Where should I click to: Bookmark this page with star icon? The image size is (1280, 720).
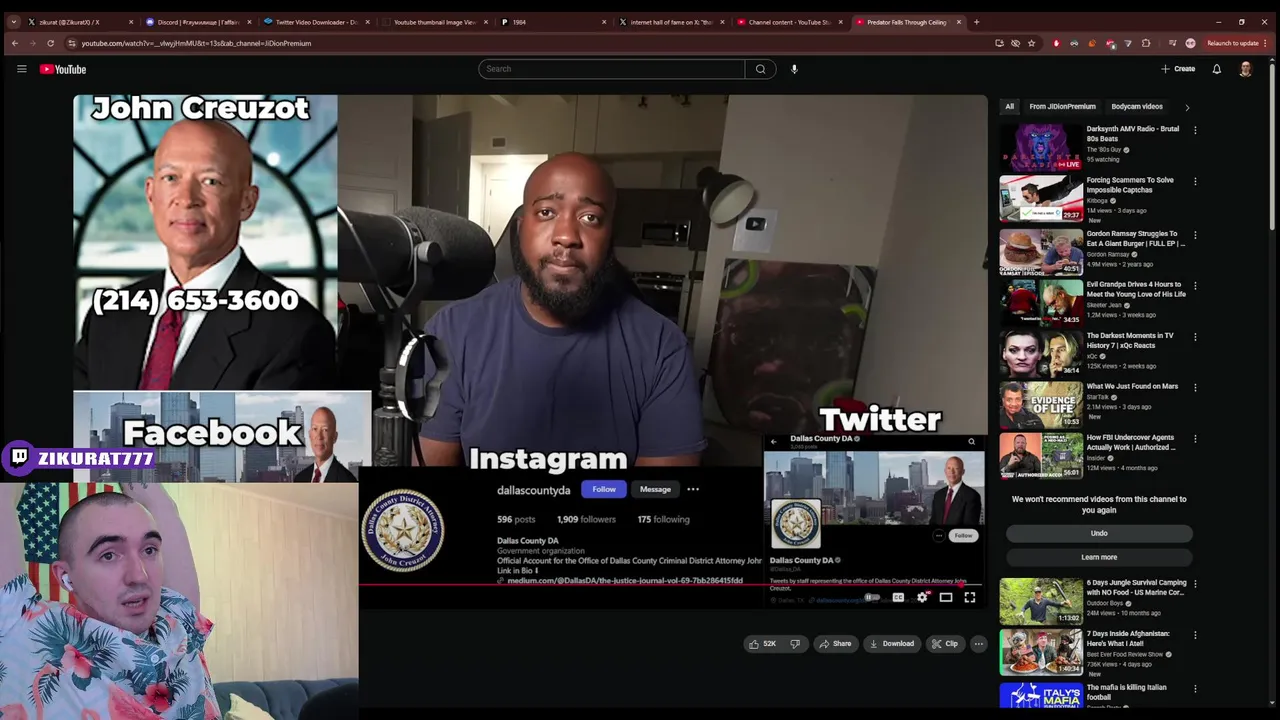(x=1032, y=43)
